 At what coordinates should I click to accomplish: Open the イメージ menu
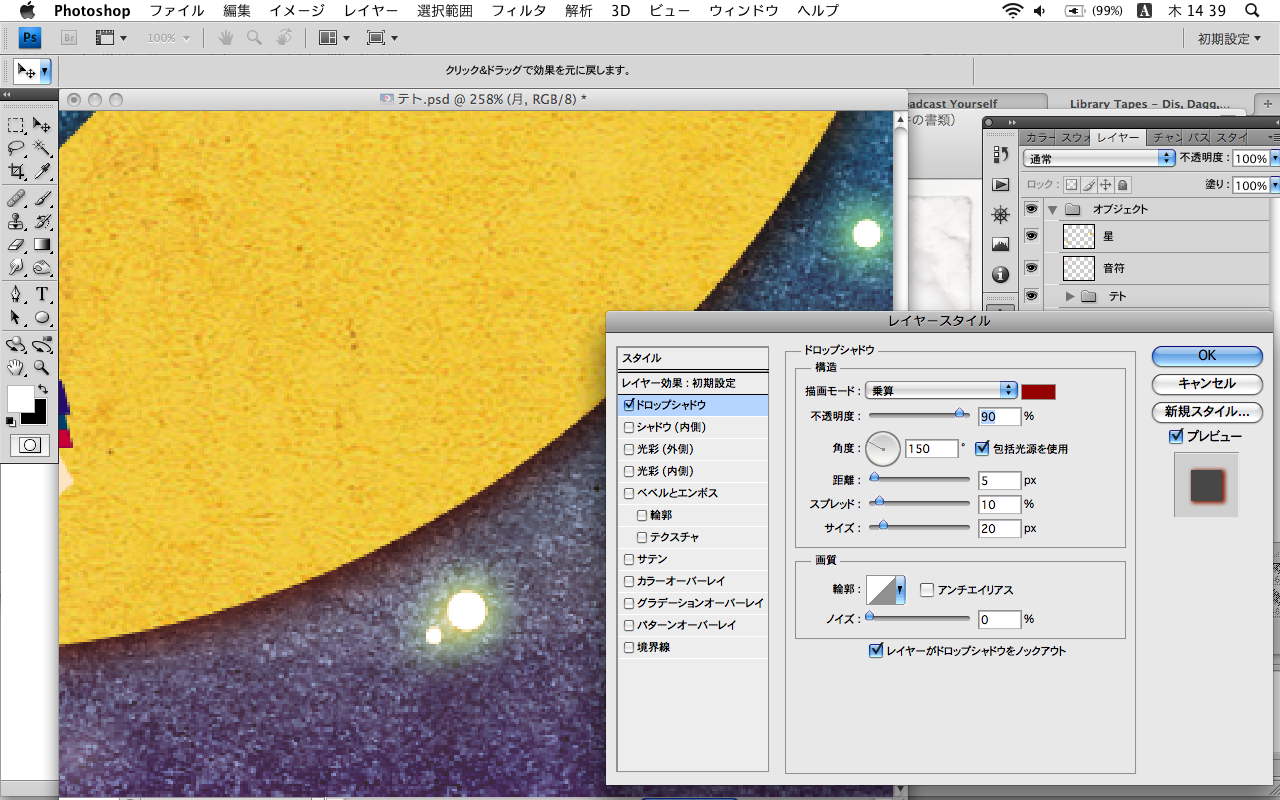297,11
